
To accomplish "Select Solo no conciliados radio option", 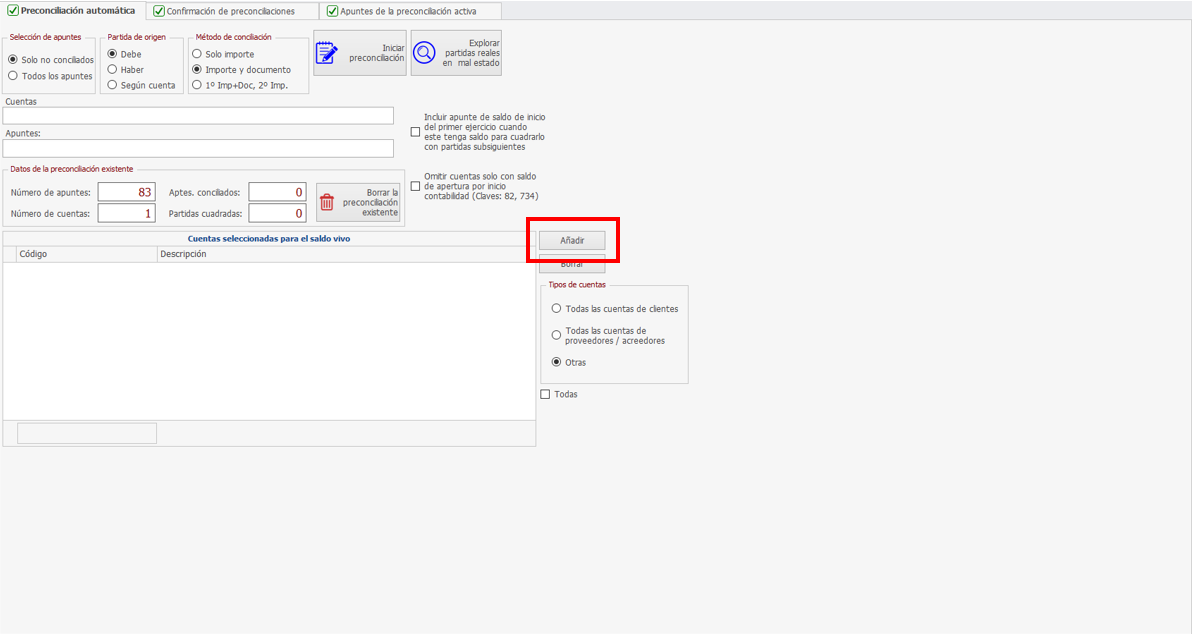I will click(x=13, y=60).
